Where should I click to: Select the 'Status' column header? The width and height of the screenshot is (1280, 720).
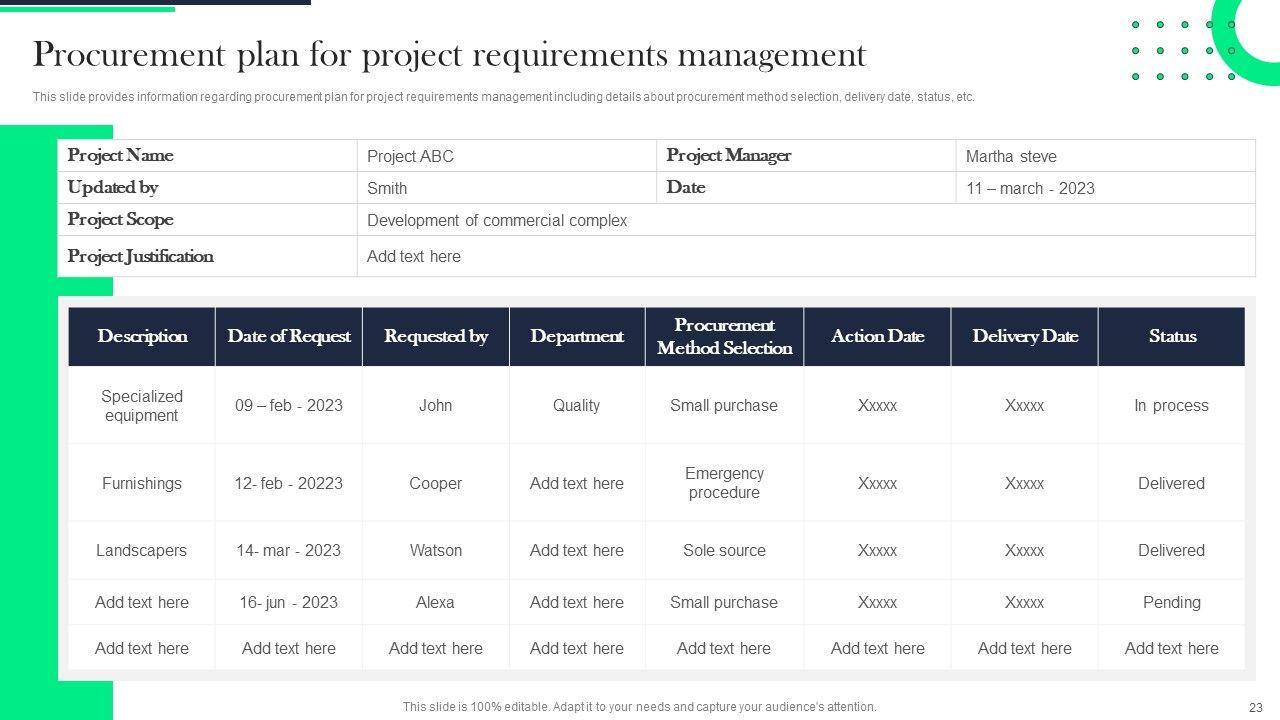(1172, 336)
